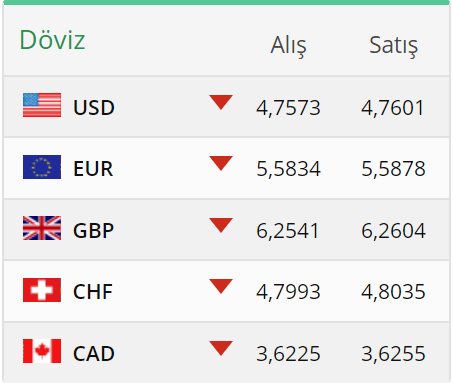Click the Canadian flag icon

pos(42,351)
